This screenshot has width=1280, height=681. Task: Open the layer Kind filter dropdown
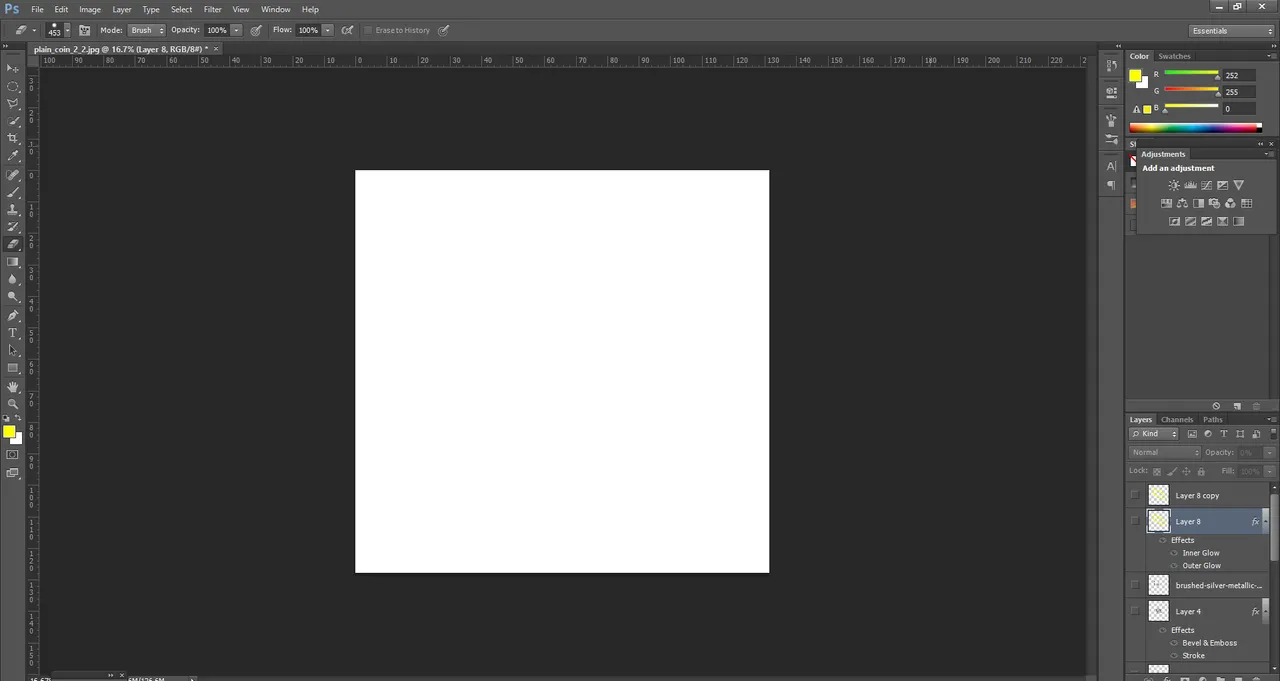click(x=1154, y=434)
